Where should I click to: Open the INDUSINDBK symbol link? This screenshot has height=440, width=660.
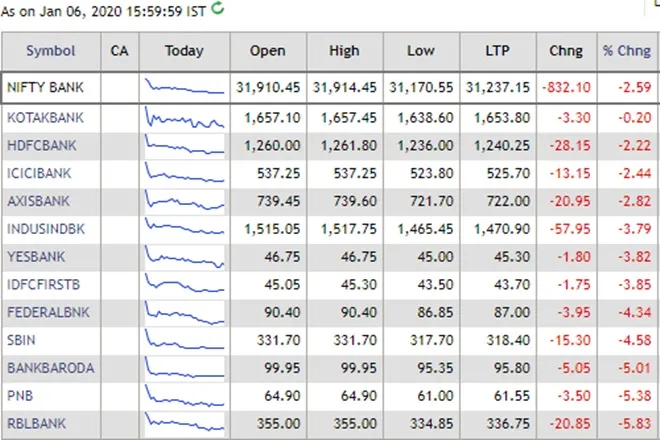[x=46, y=229]
